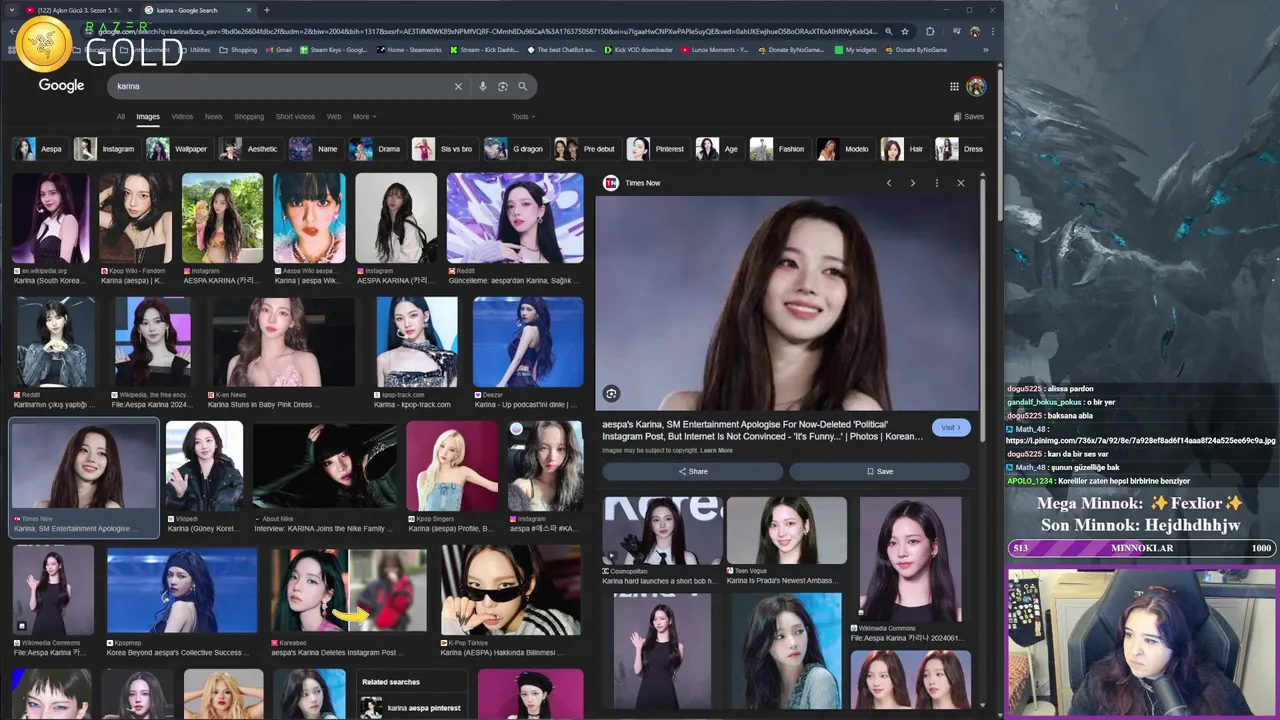The height and width of the screenshot is (720, 1280).
Task: Open the Kpopmap Korea Beyond thumbnail
Action: click(x=182, y=590)
